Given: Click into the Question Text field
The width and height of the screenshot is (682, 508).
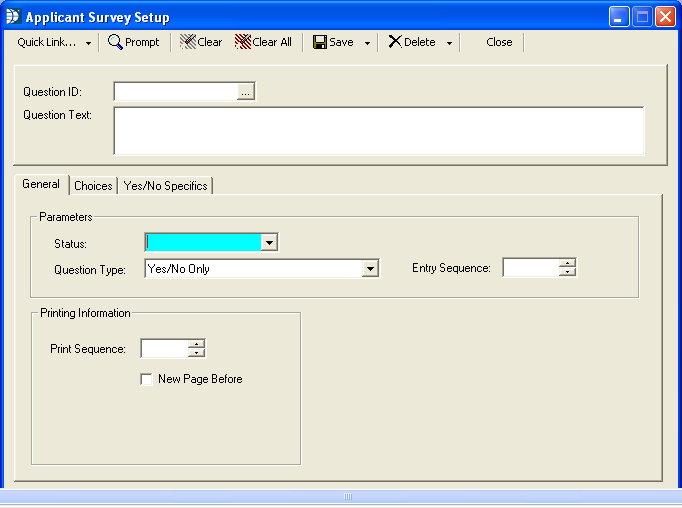Looking at the screenshot, I should tap(378, 130).
